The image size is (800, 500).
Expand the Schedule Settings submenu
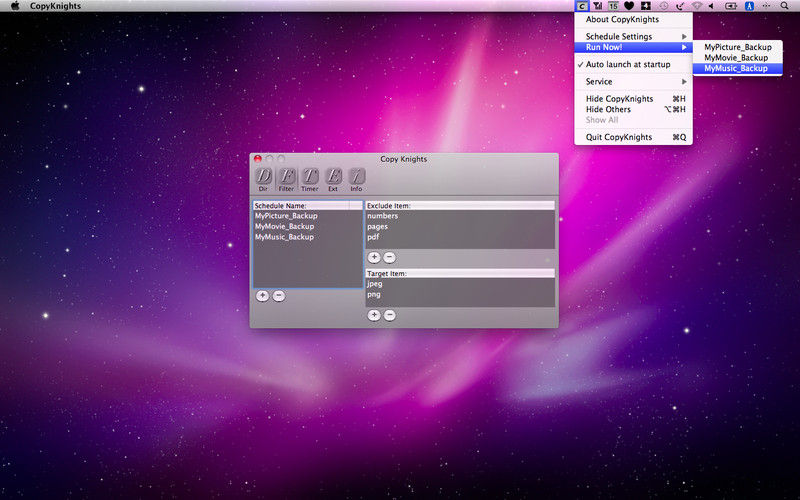pyautogui.click(x=633, y=36)
